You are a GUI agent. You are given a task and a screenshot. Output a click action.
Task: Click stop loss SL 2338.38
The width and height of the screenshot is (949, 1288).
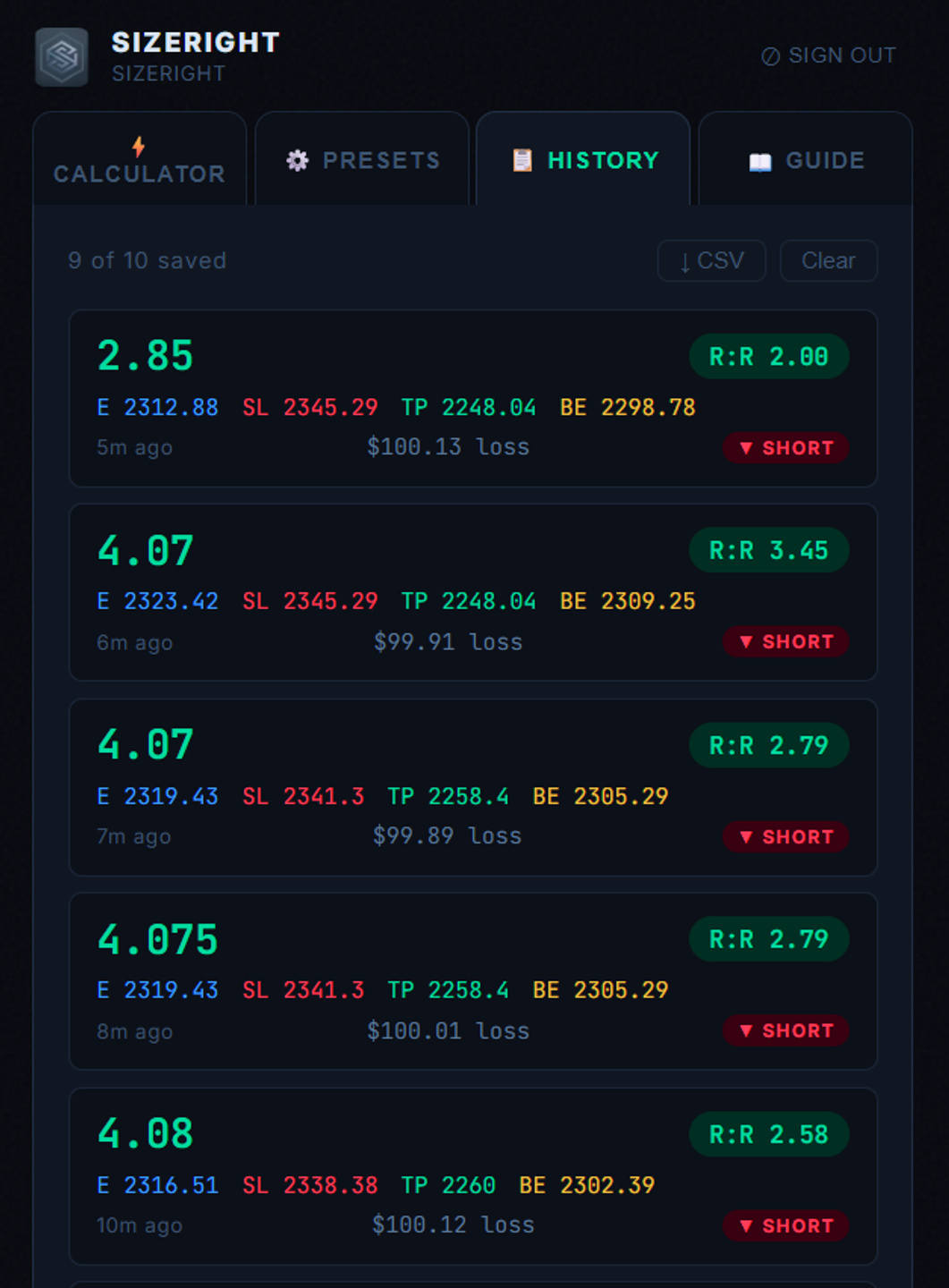click(x=310, y=1185)
